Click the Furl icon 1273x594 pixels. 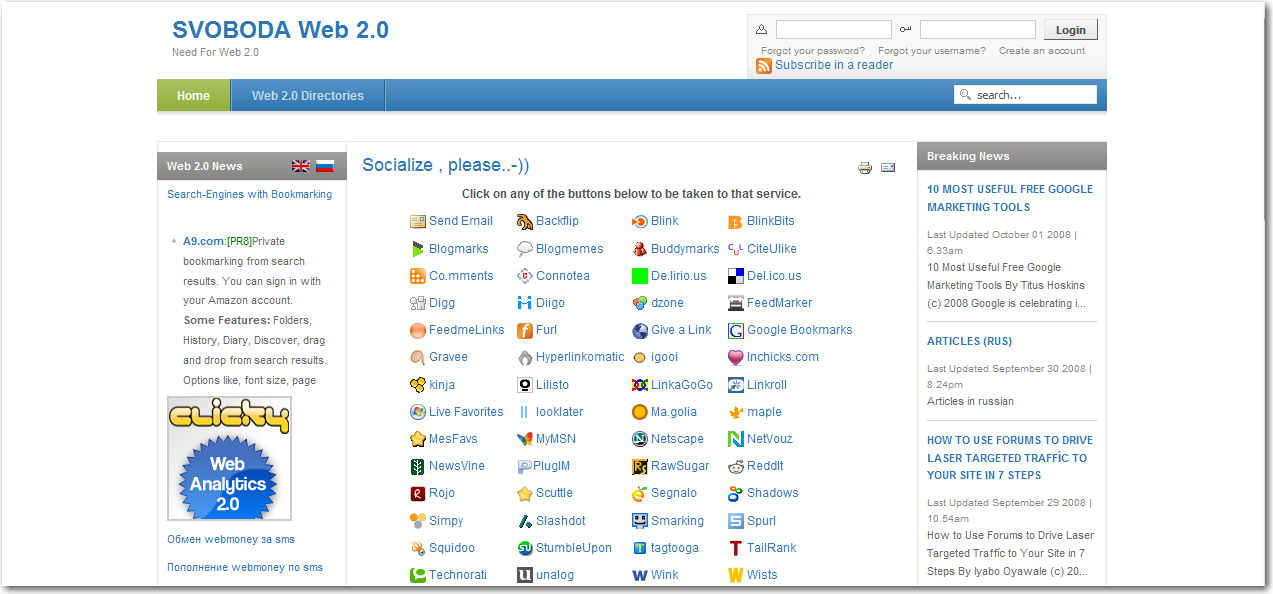click(524, 330)
